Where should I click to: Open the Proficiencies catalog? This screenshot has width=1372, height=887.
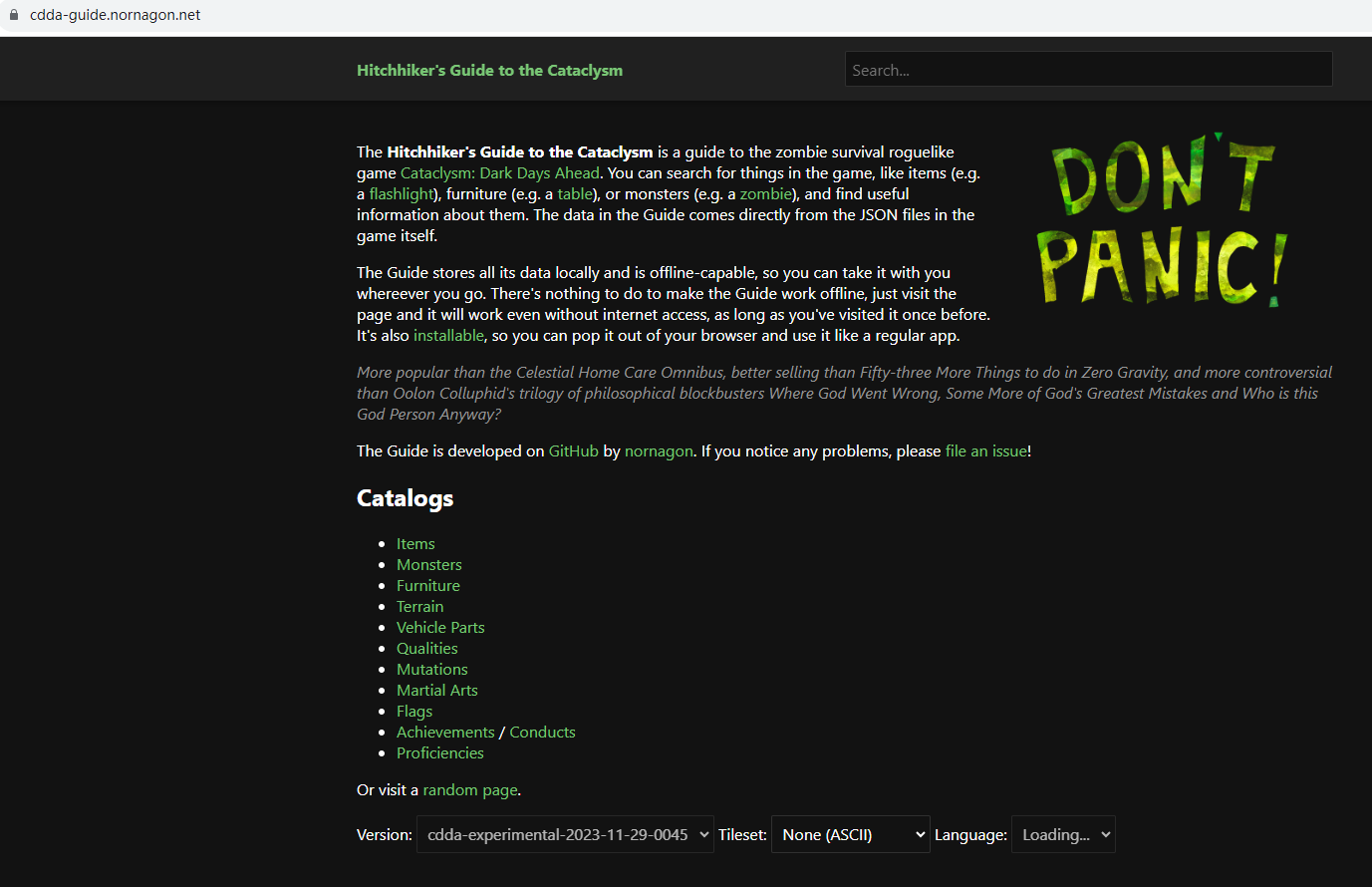coord(440,753)
